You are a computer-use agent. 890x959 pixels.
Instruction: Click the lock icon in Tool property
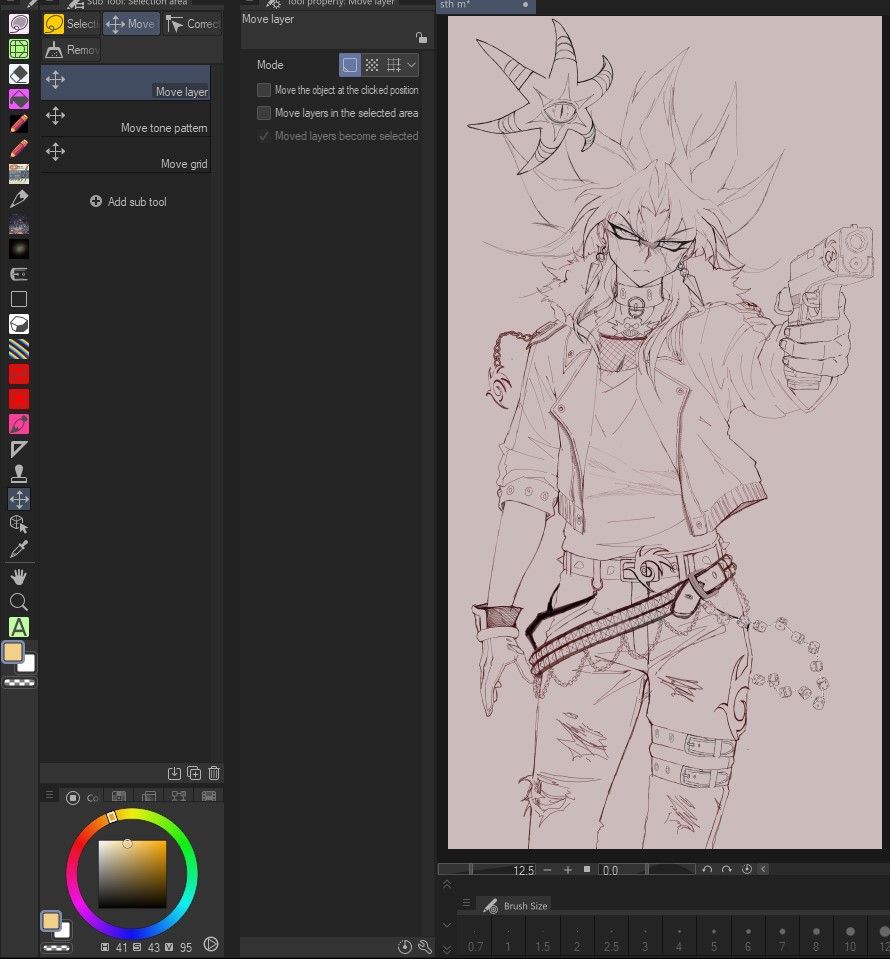click(421, 38)
